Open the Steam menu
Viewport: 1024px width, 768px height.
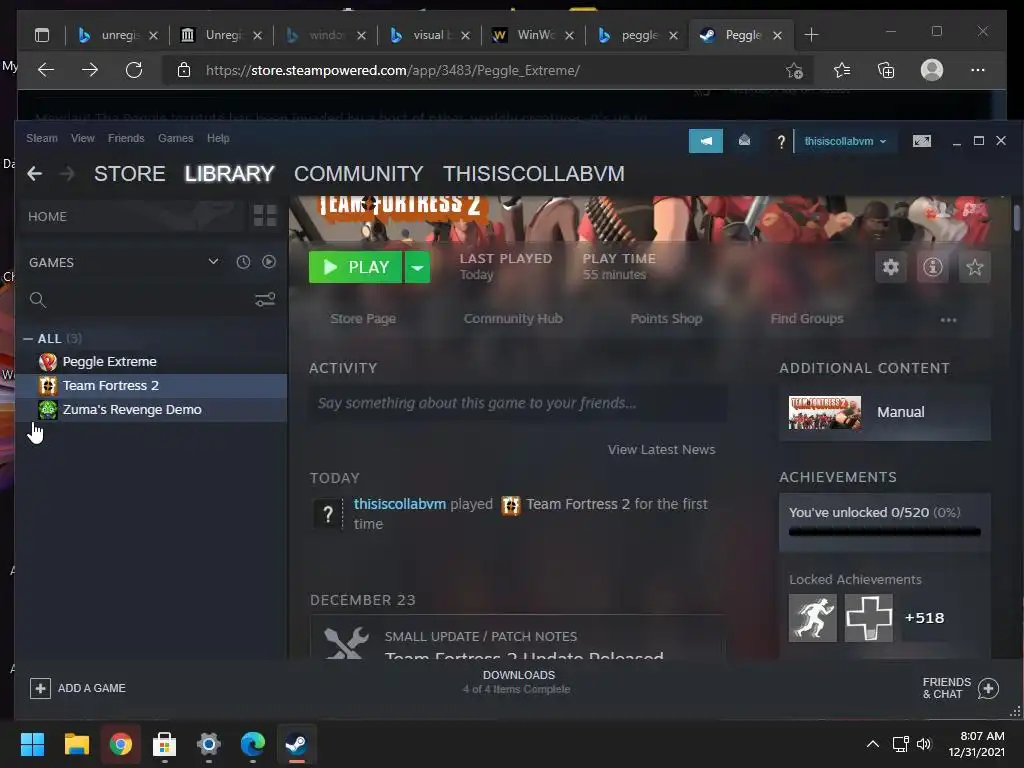point(42,138)
